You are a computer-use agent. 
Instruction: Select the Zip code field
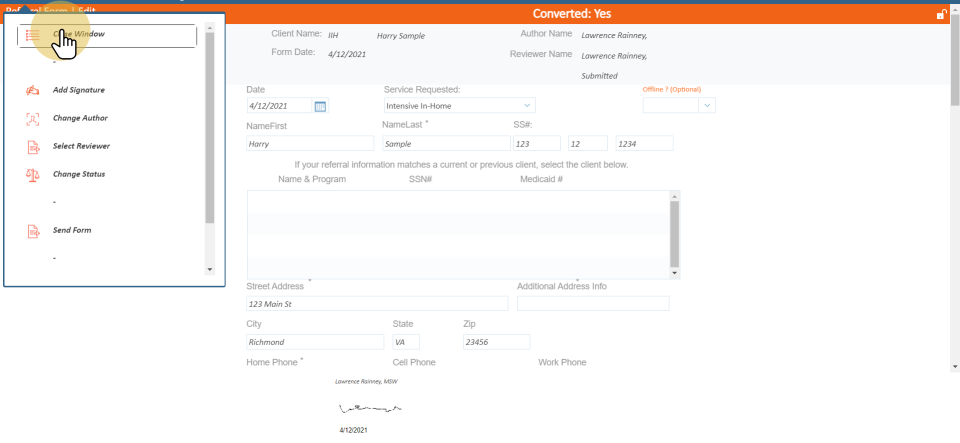point(495,342)
